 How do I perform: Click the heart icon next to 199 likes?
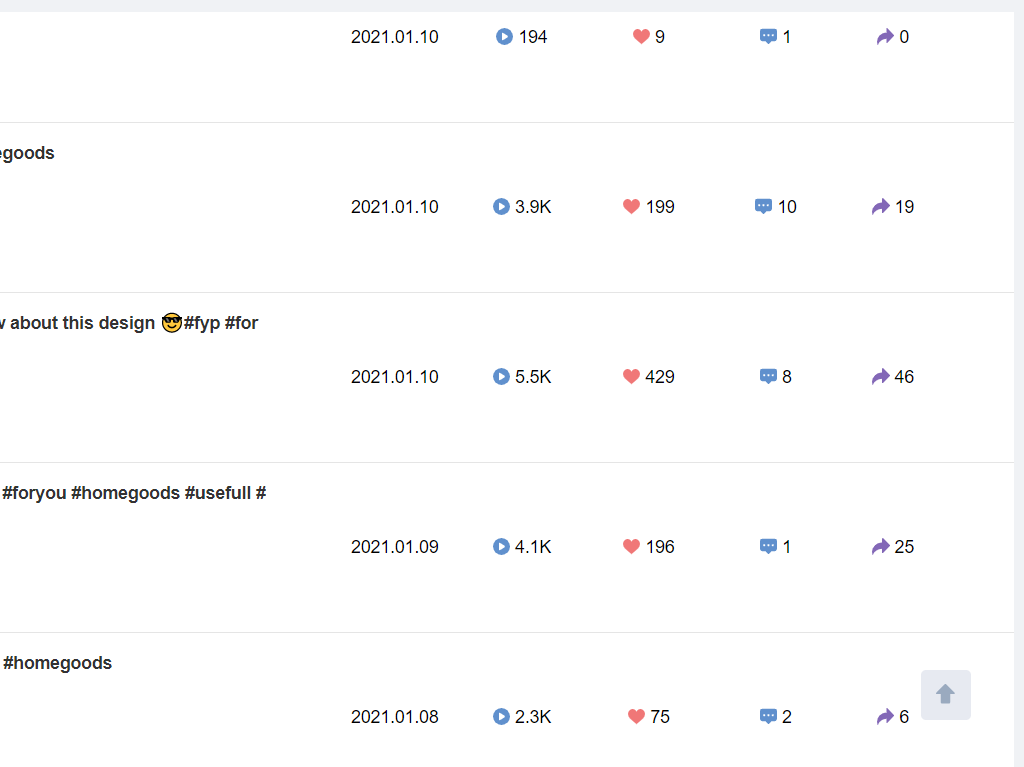(631, 207)
